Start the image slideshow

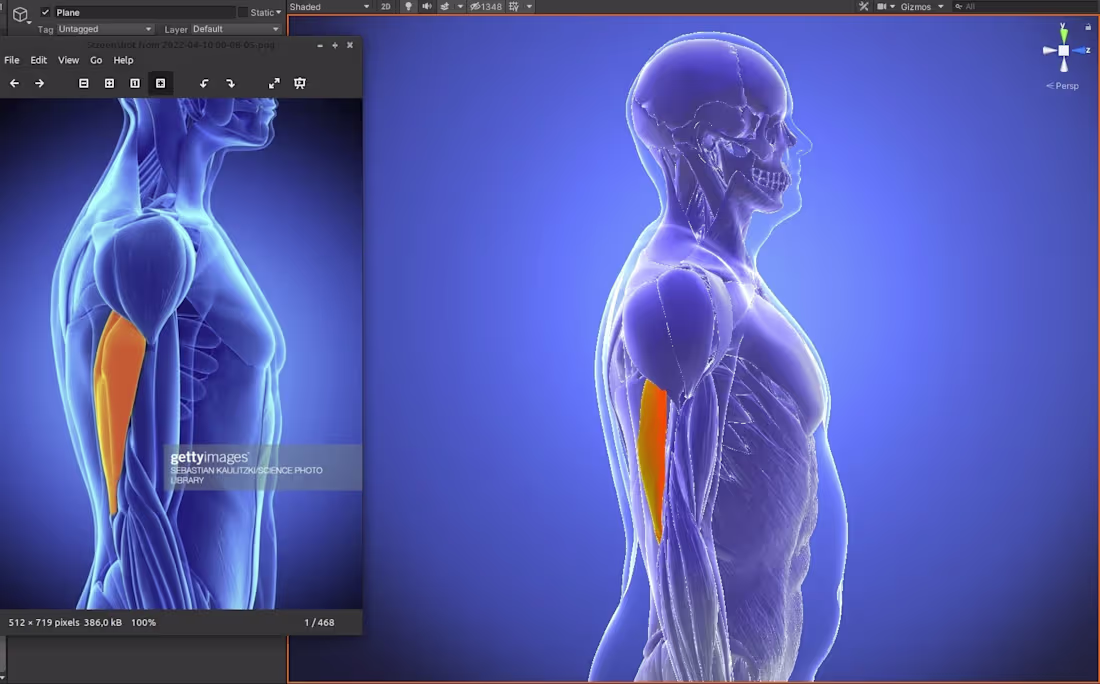299,83
